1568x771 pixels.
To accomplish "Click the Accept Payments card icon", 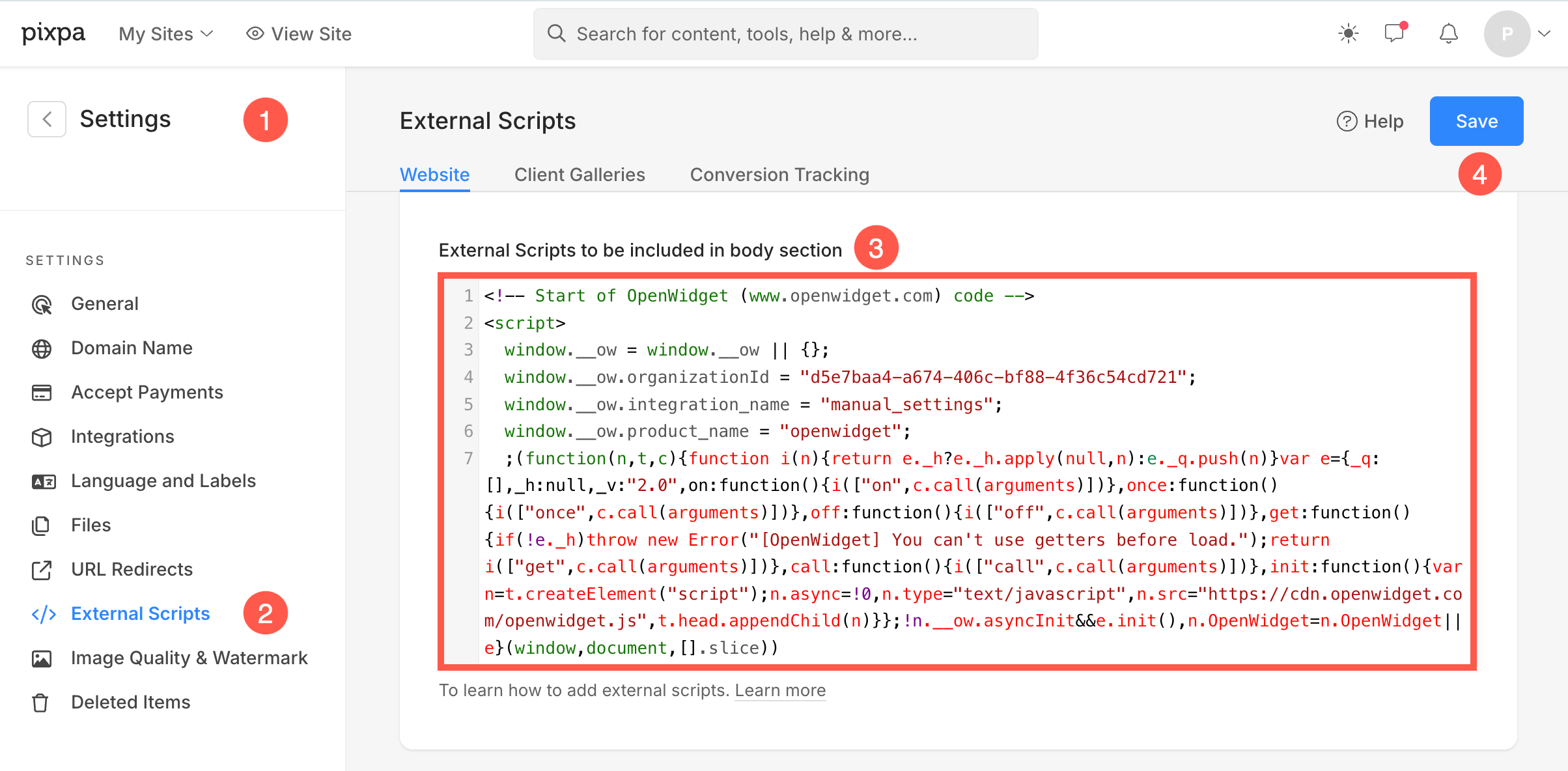I will [x=42, y=393].
